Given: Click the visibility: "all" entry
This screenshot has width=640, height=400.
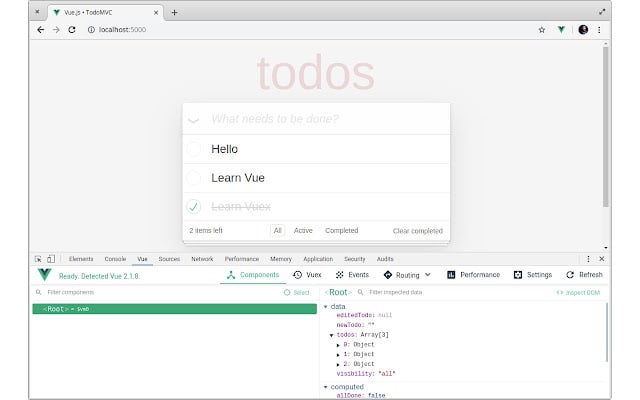Looking at the screenshot, I should pyautogui.click(x=366, y=374).
